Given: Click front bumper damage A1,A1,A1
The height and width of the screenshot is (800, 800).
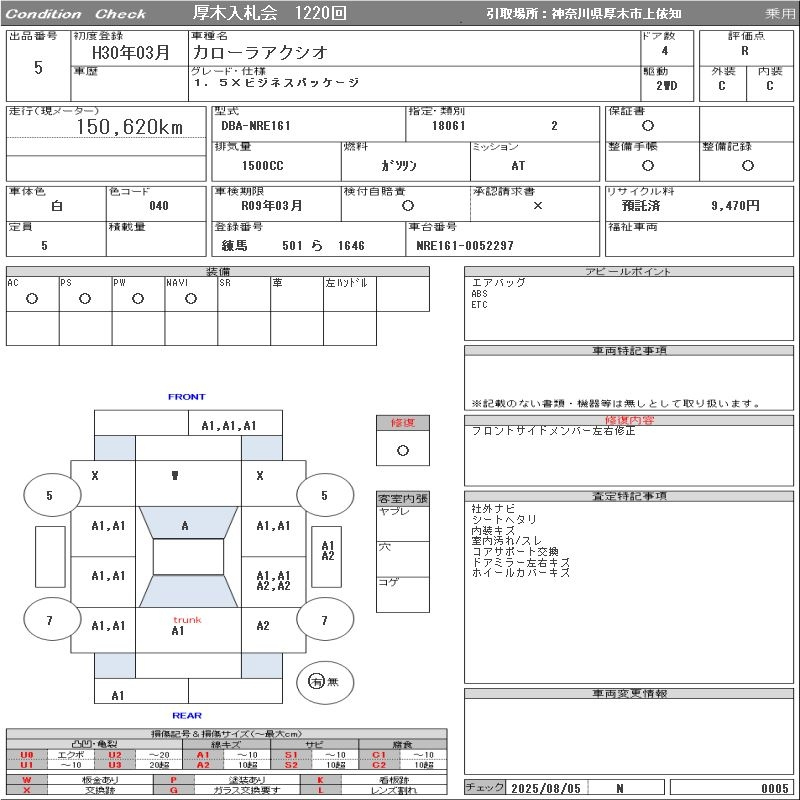Looking at the screenshot, I should (229, 426).
